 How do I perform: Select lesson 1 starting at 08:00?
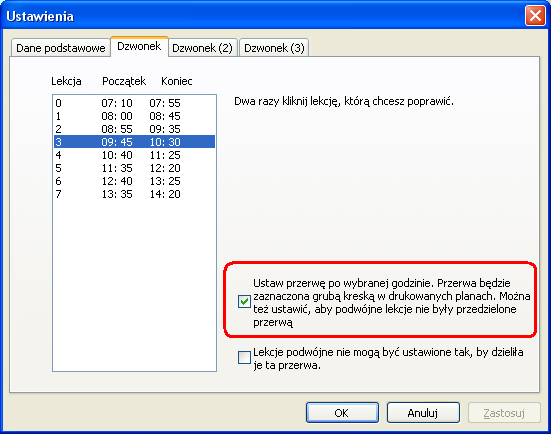tap(134, 116)
